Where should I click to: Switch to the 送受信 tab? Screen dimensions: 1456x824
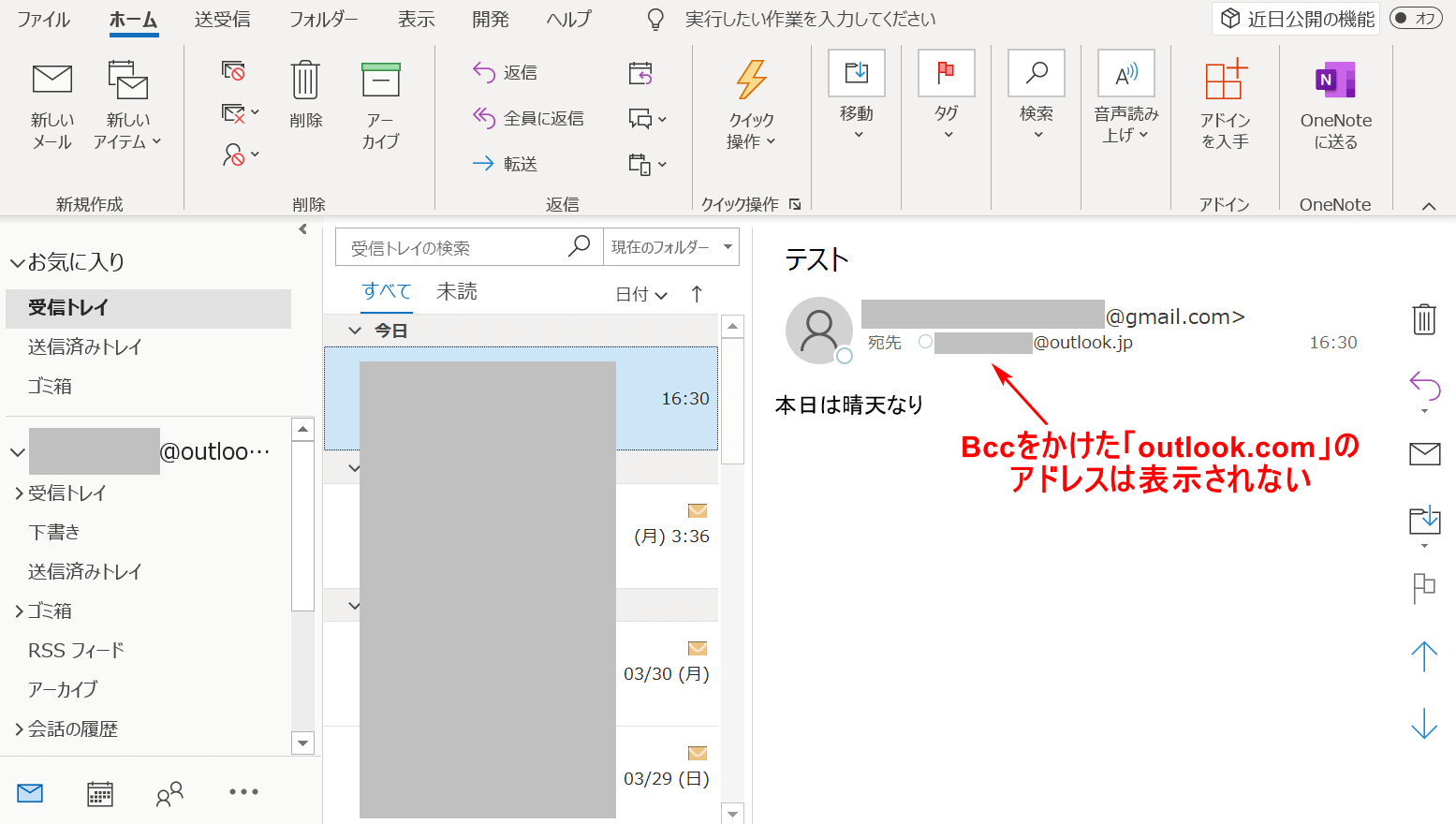(222, 20)
